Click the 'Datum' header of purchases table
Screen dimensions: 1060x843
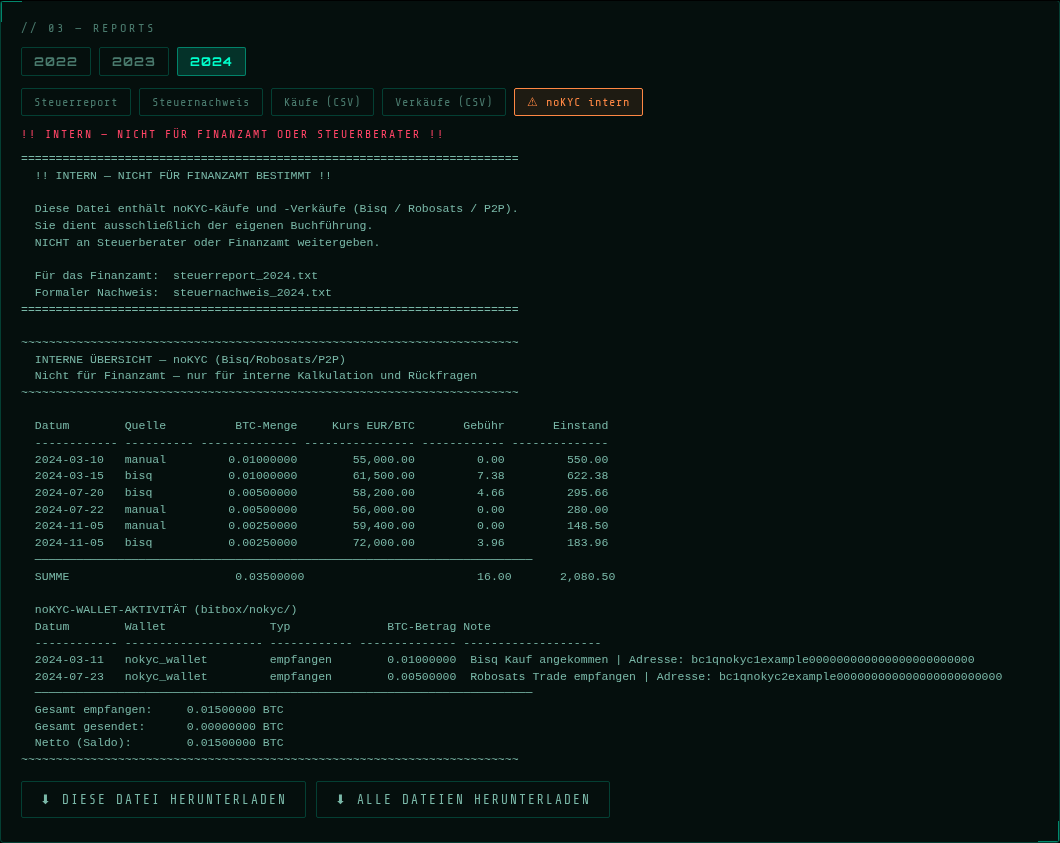(52, 426)
